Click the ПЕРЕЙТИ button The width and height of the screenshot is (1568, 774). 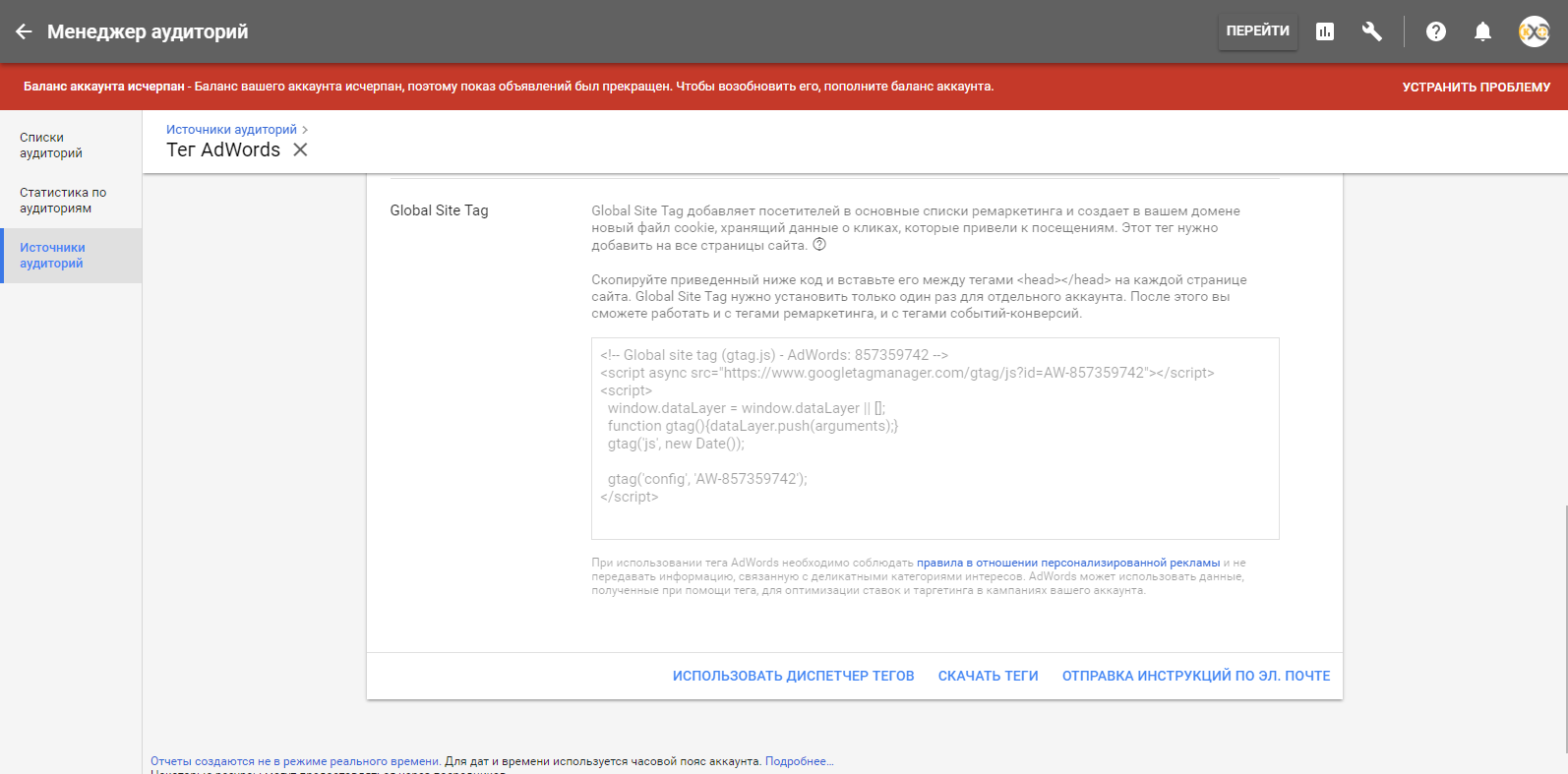tap(1257, 31)
